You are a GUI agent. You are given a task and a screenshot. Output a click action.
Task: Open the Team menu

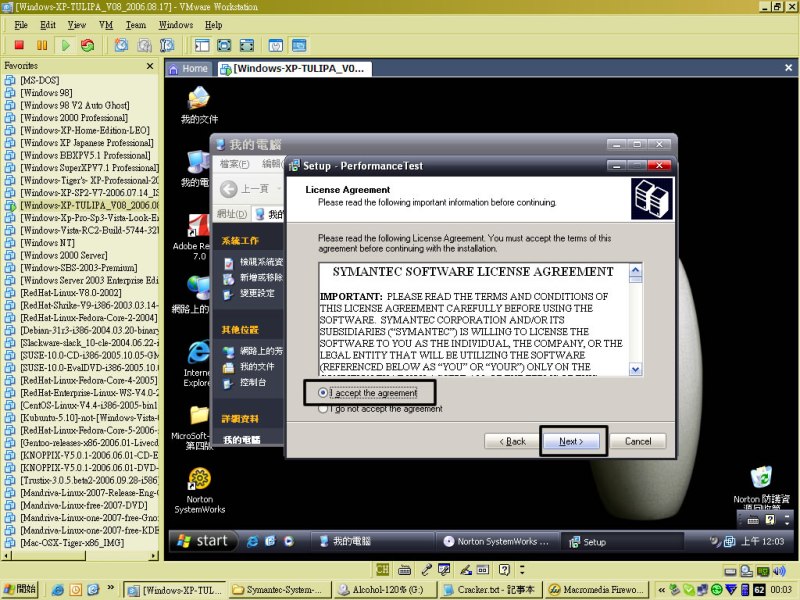(x=136, y=25)
